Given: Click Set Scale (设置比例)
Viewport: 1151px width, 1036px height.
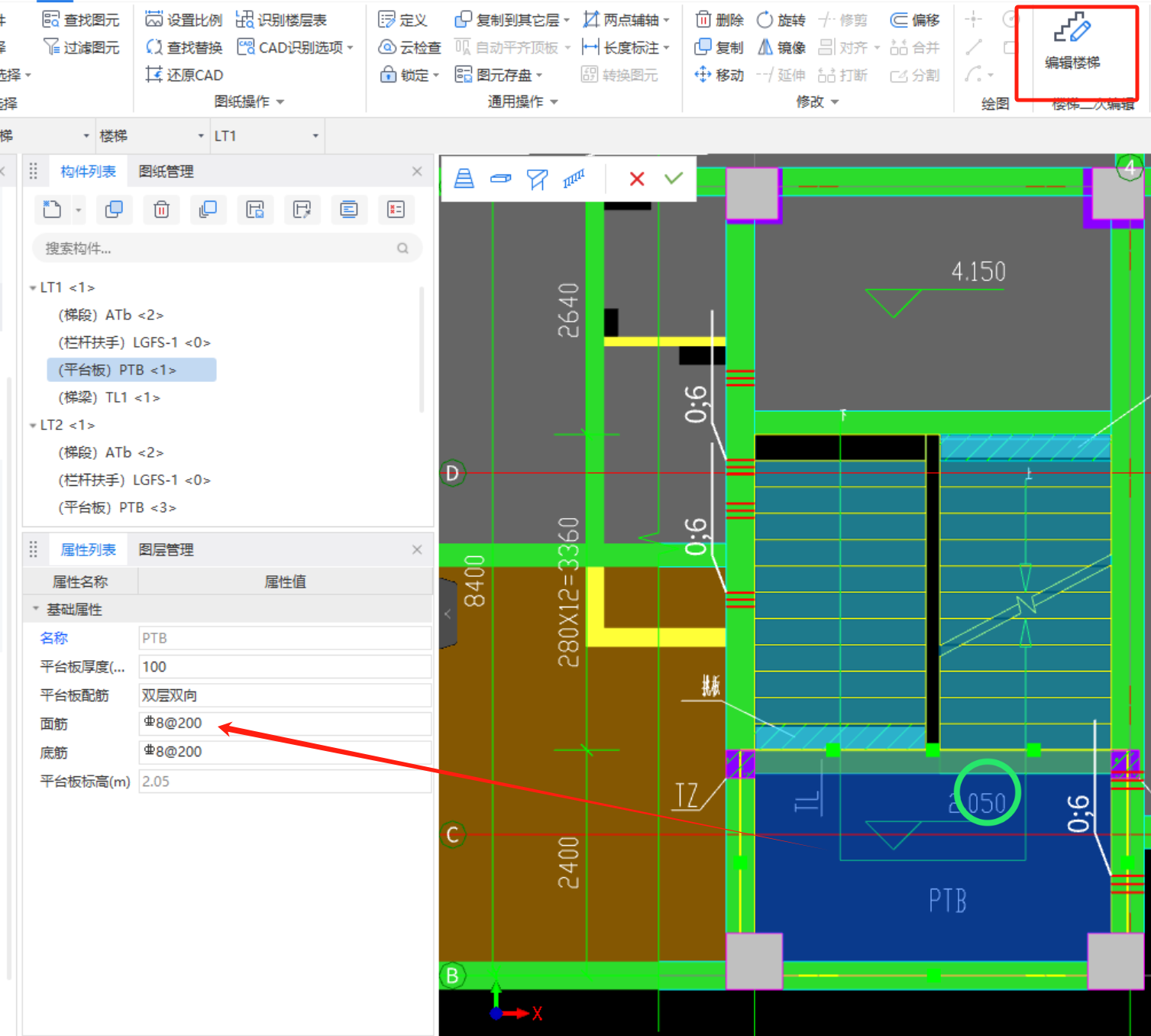Looking at the screenshot, I should point(184,20).
